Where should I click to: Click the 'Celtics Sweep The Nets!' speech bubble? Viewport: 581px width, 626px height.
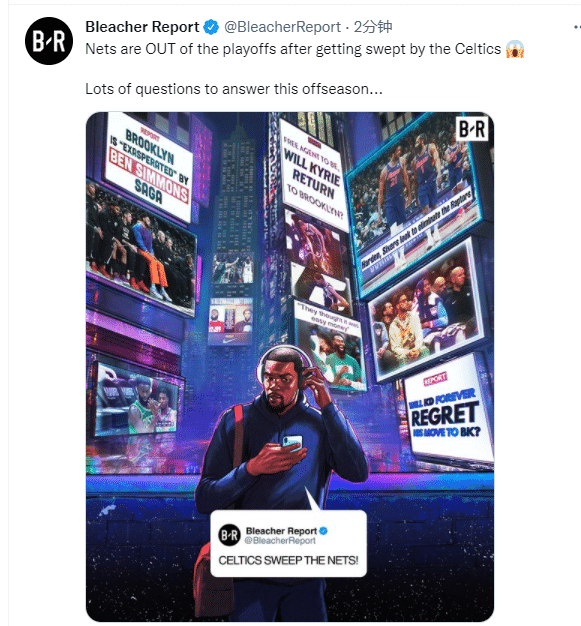coord(288,543)
